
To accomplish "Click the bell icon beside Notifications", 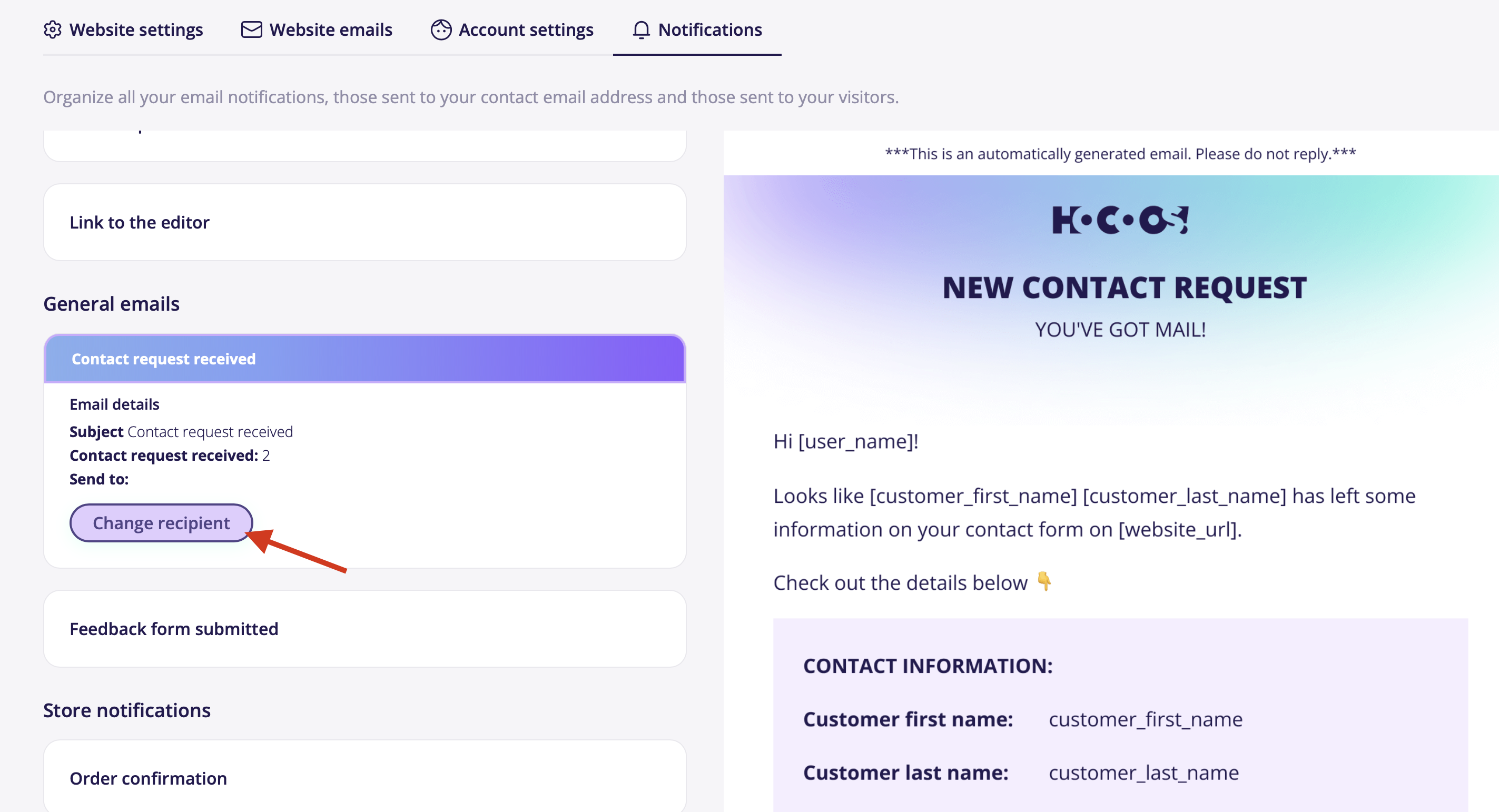I will click(x=640, y=29).
